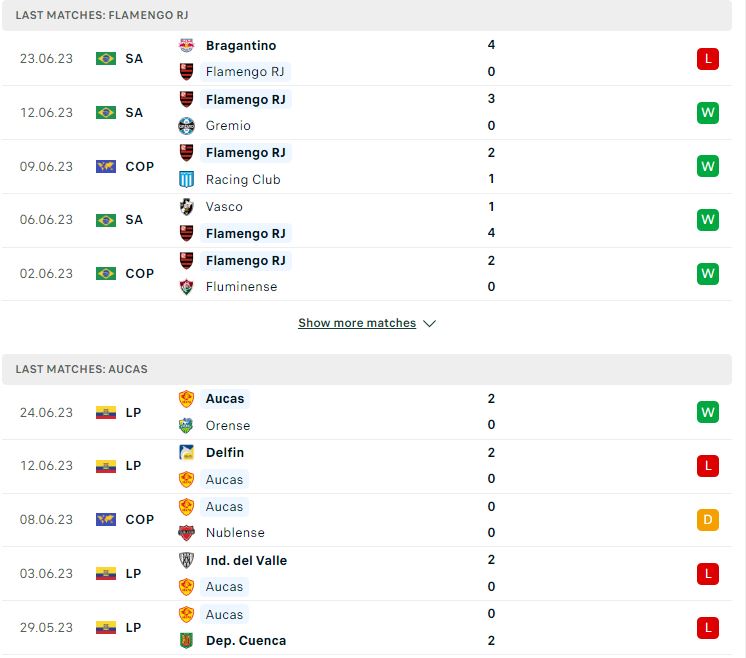Click the Orense team crest
Image resolution: width=746 pixels, height=658 pixels.
tap(186, 425)
